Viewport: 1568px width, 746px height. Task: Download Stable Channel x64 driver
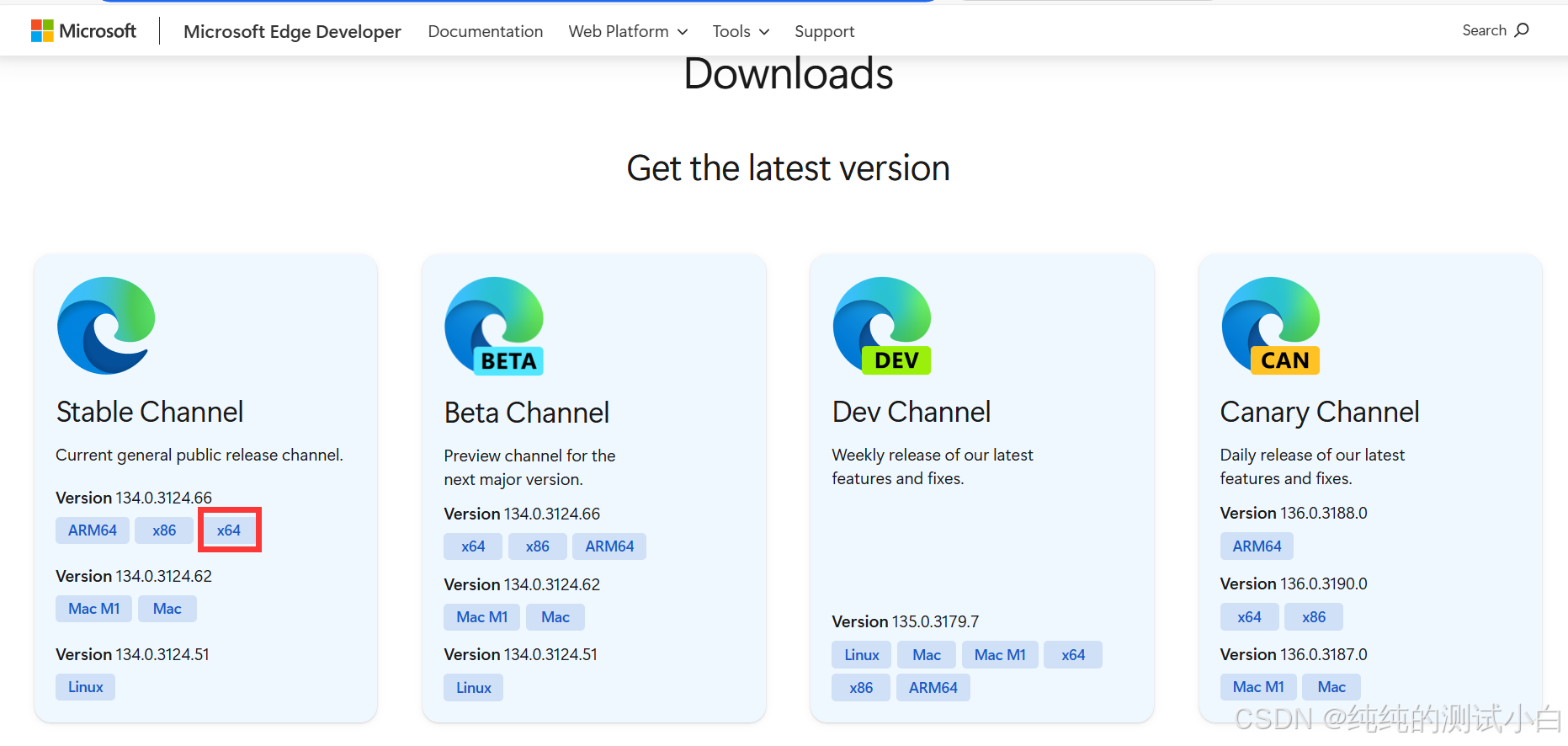pos(229,530)
